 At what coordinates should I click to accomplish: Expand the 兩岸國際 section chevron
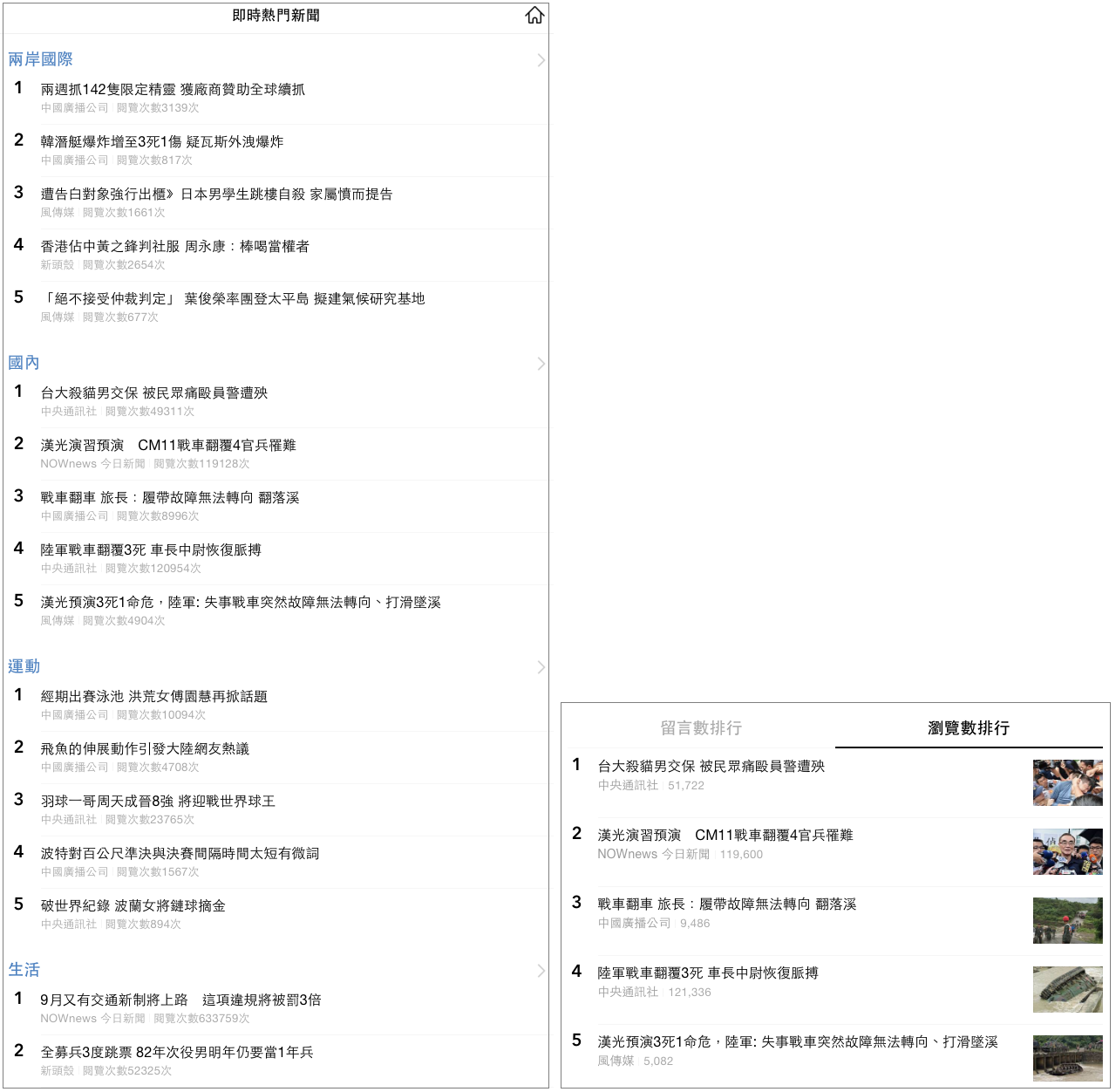coord(541,60)
